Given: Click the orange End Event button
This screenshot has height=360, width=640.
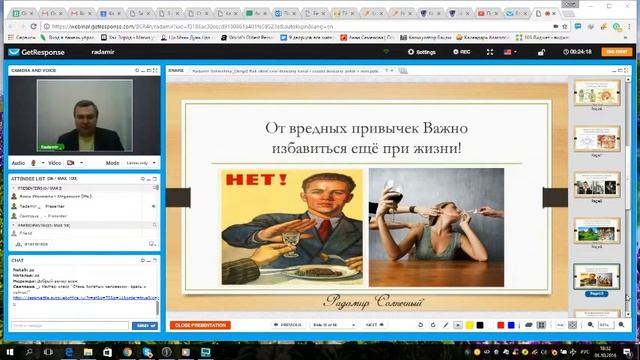Looking at the screenshot, I should point(617,52).
